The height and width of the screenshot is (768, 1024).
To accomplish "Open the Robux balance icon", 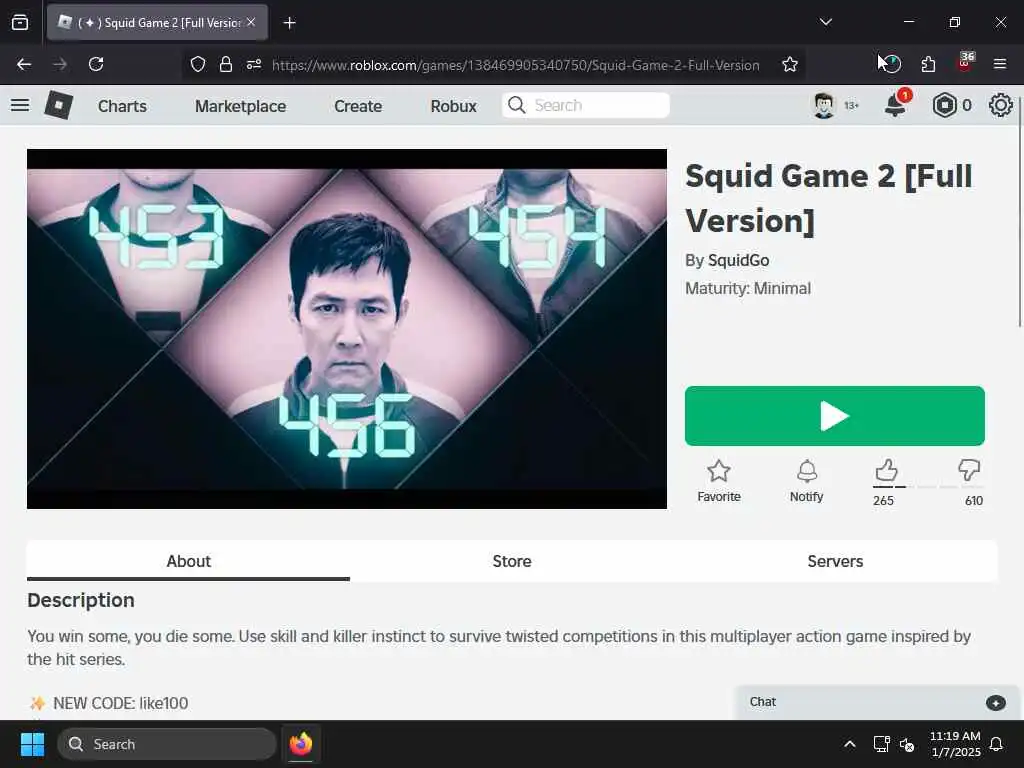I will tap(944, 105).
